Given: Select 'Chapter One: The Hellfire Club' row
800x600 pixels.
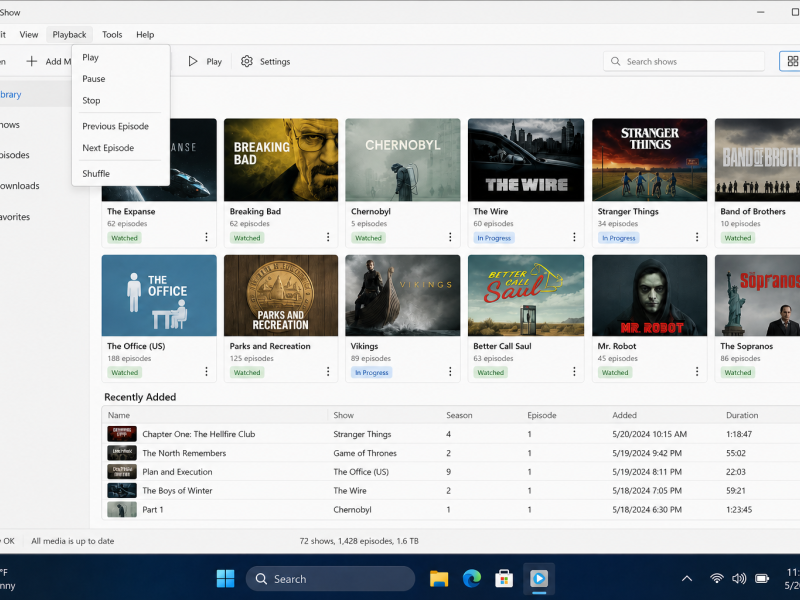Looking at the screenshot, I should [x=451, y=434].
